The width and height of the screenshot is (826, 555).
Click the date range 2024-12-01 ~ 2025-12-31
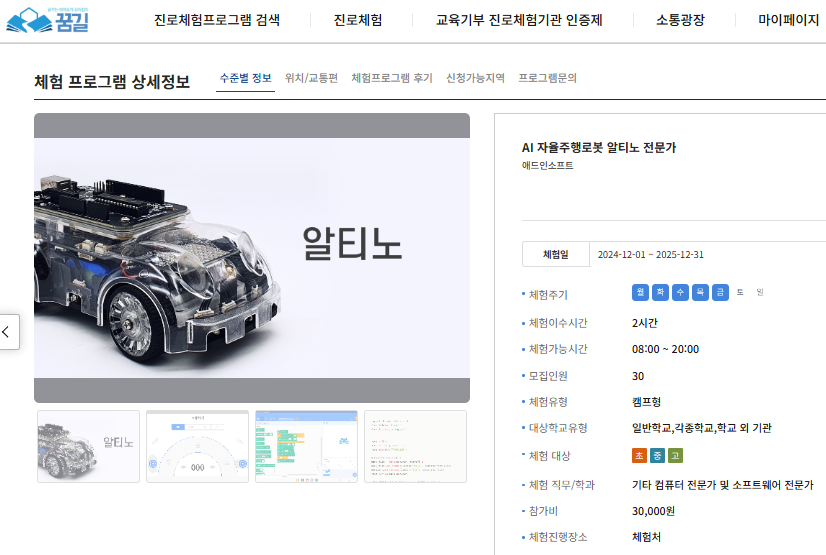[x=651, y=255]
